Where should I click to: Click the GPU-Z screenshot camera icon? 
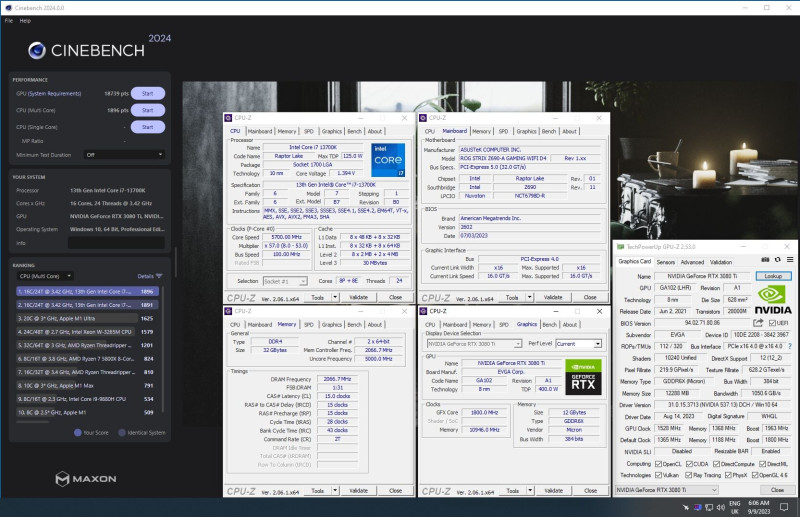(x=765, y=260)
